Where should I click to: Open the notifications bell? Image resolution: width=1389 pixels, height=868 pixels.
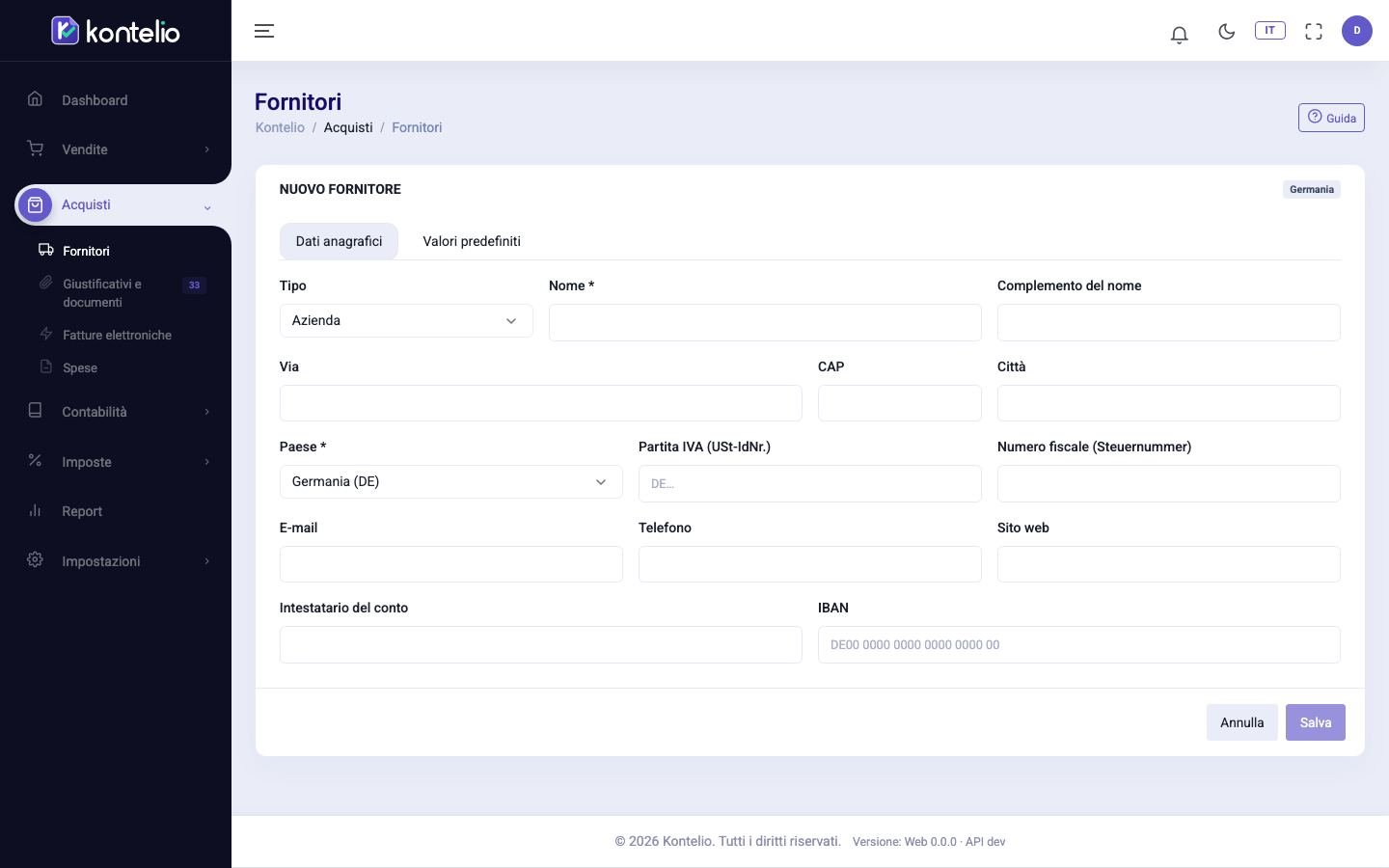[1179, 35]
